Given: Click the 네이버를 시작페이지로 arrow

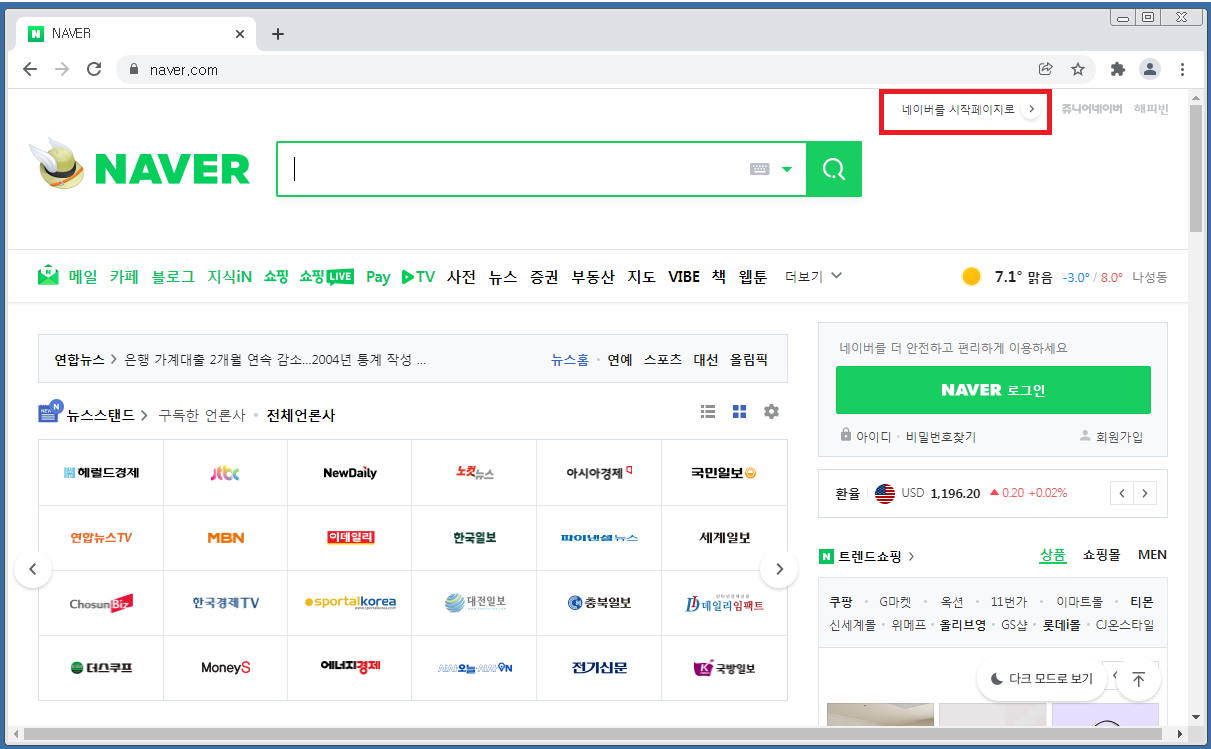Looking at the screenshot, I should 1032,109.
